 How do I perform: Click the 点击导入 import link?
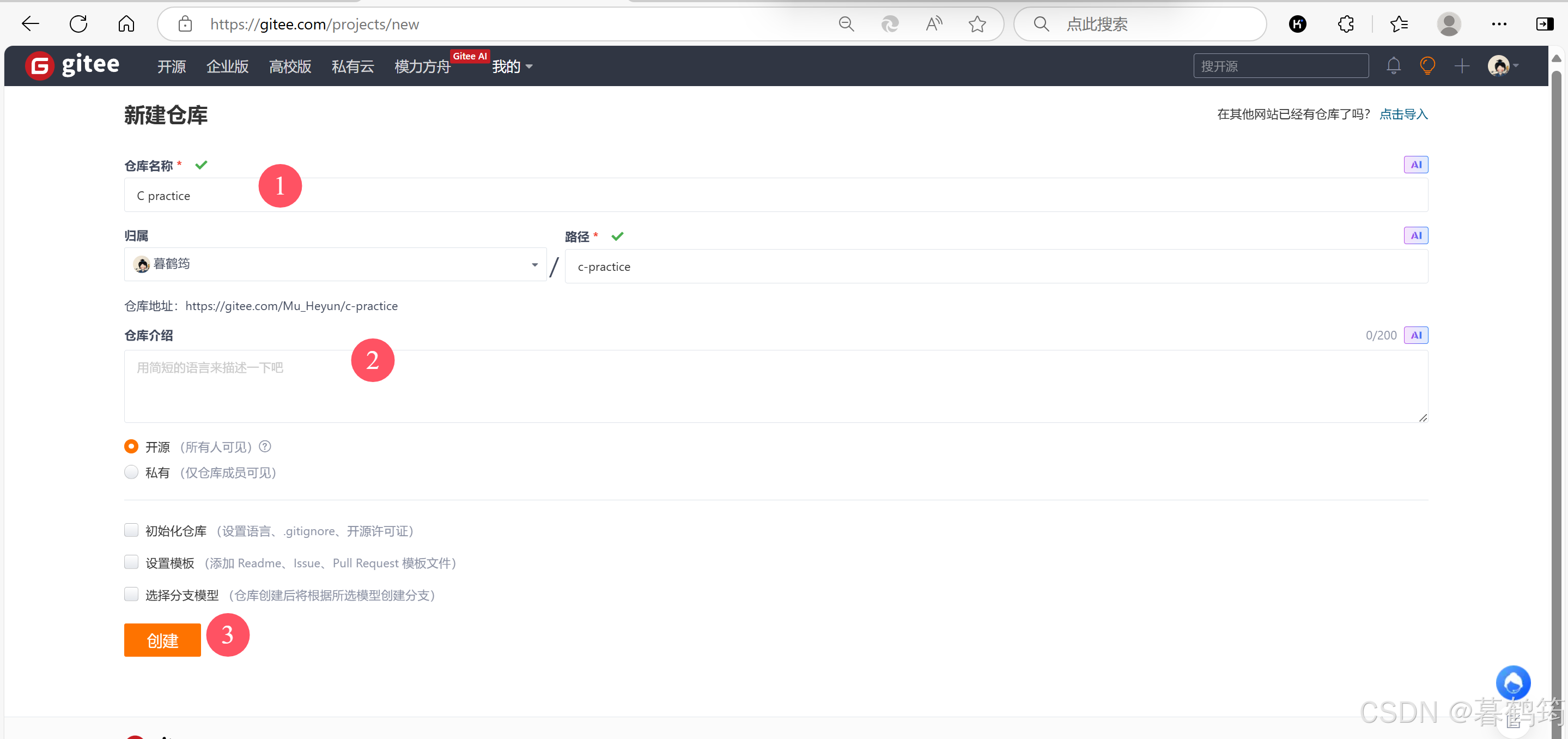click(x=1402, y=114)
